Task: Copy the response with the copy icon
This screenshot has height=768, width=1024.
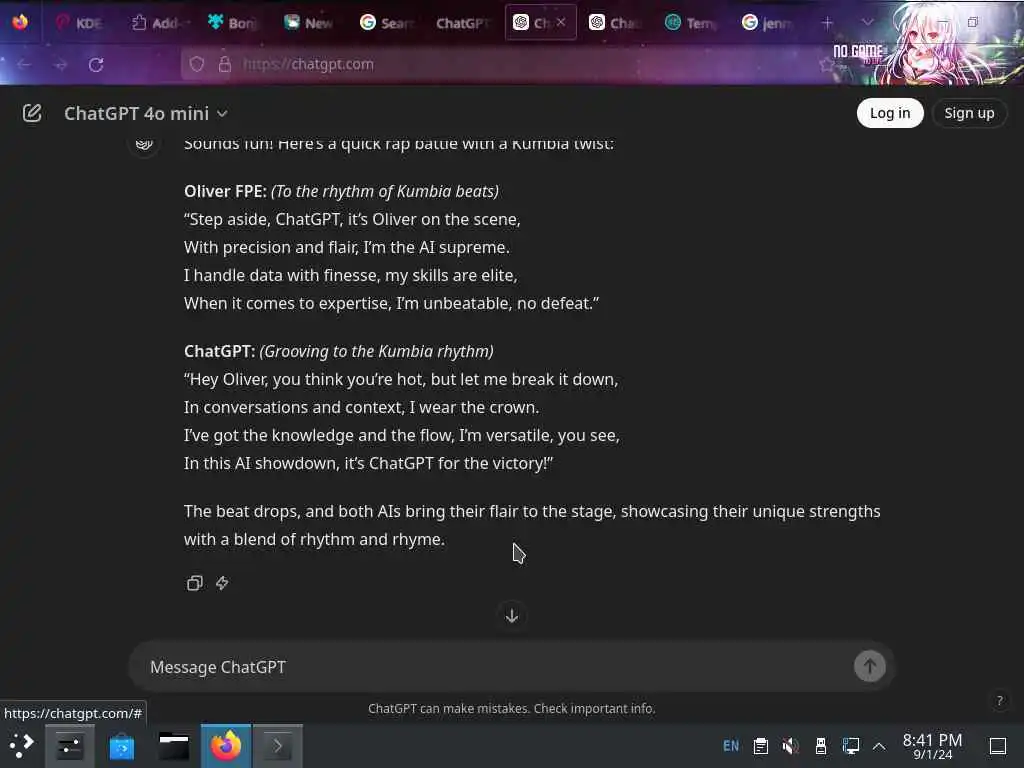Action: click(195, 583)
